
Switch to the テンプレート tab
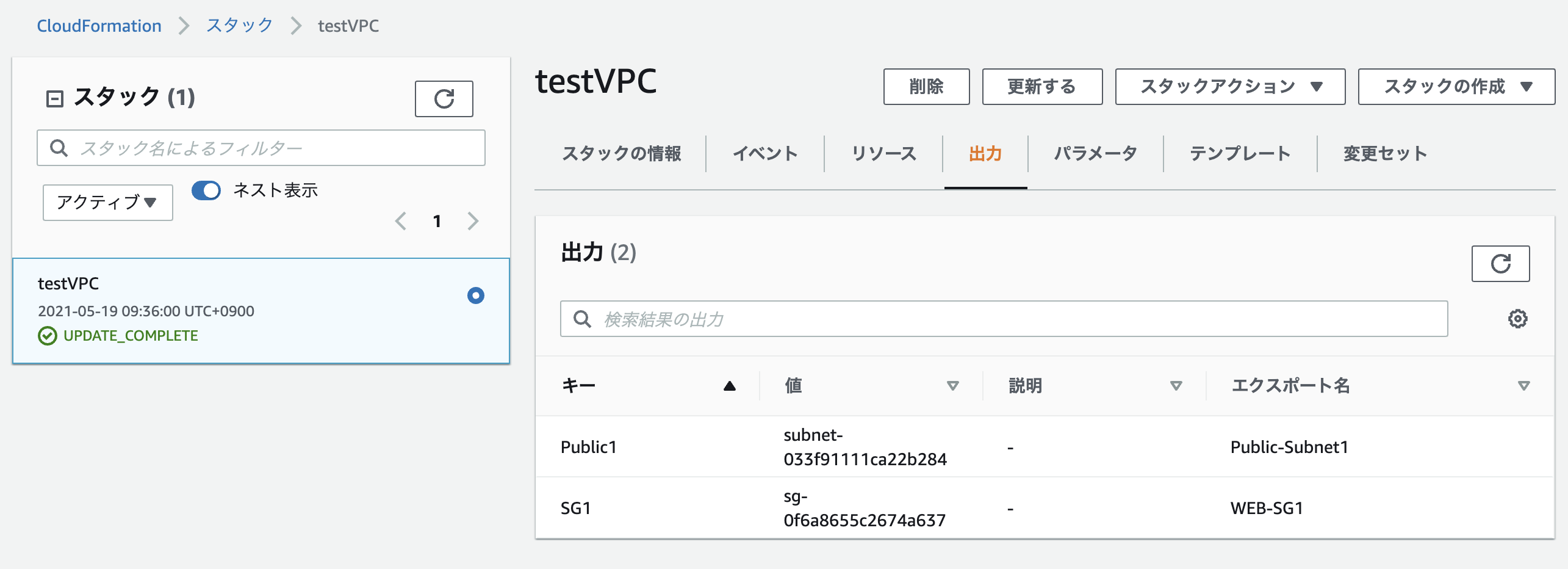(1240, 153)
